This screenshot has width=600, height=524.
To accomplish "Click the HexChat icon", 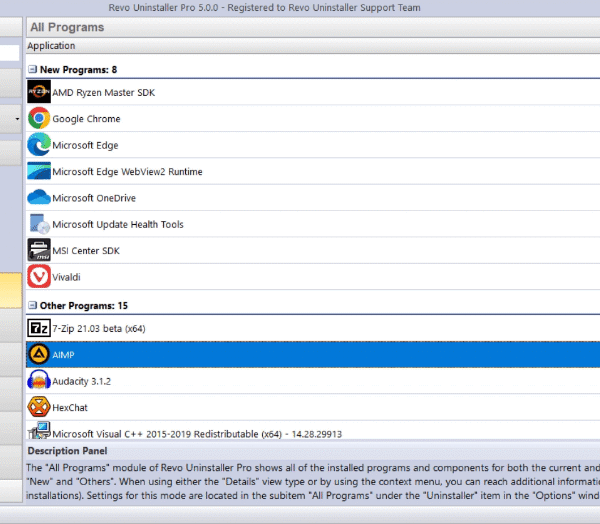I will pyautogui.click(x=39, y=407).
